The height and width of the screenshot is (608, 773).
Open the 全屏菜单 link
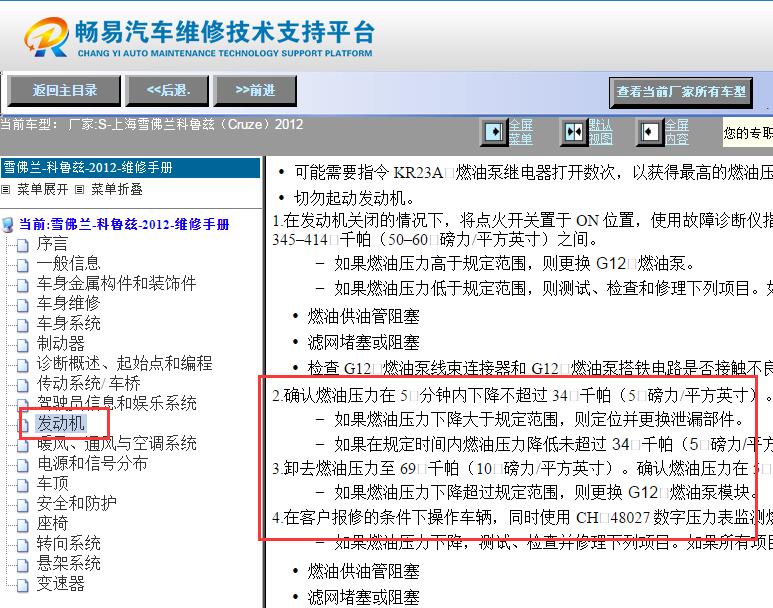click(x=521, y=132)
